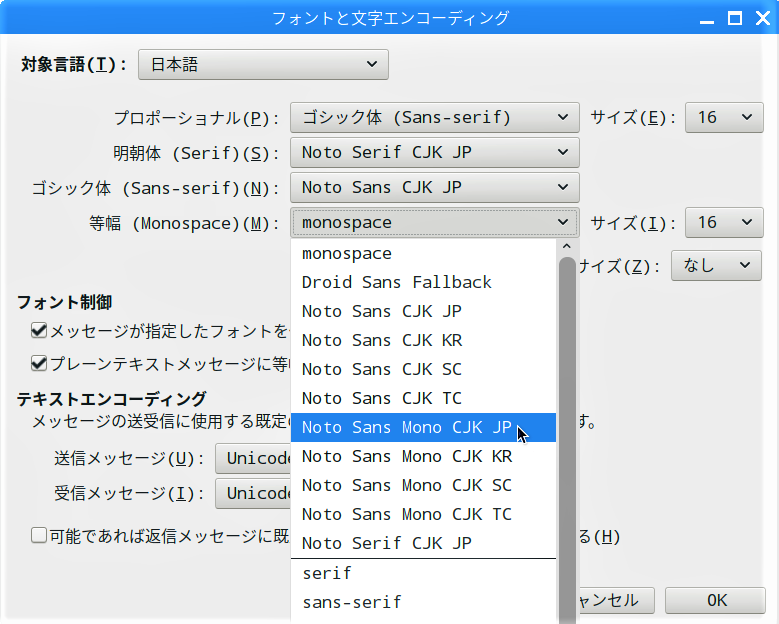Image resolution: width=779 pixels, height=624 pixels.
Task: Open the プロポーショナル font type dropdown
Action: click(435, 118)
